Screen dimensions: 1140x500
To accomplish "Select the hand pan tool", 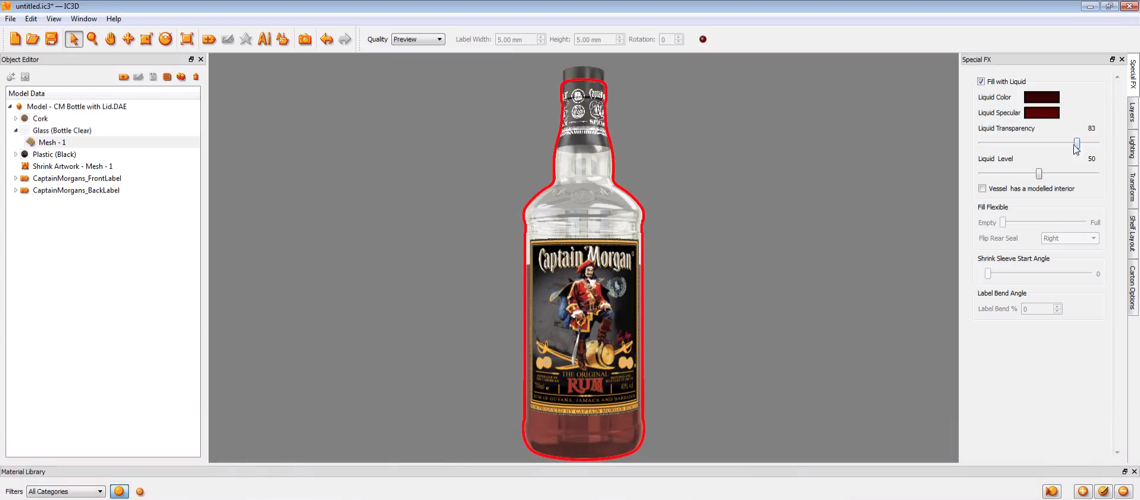I will click(x=111, y=39).
